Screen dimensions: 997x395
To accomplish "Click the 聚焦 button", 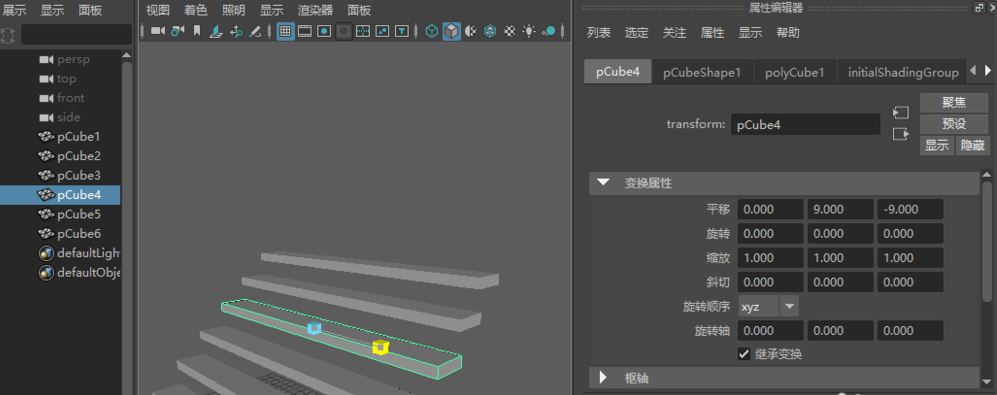I will [954, 102].
